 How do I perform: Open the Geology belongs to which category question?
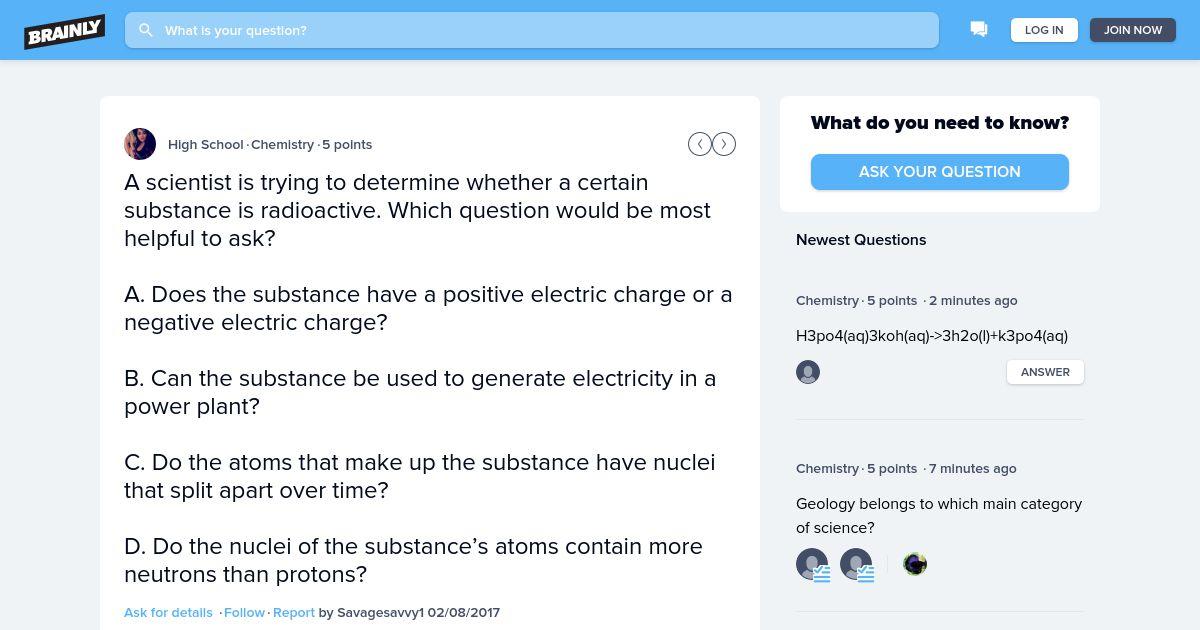[x=939, y=516]
